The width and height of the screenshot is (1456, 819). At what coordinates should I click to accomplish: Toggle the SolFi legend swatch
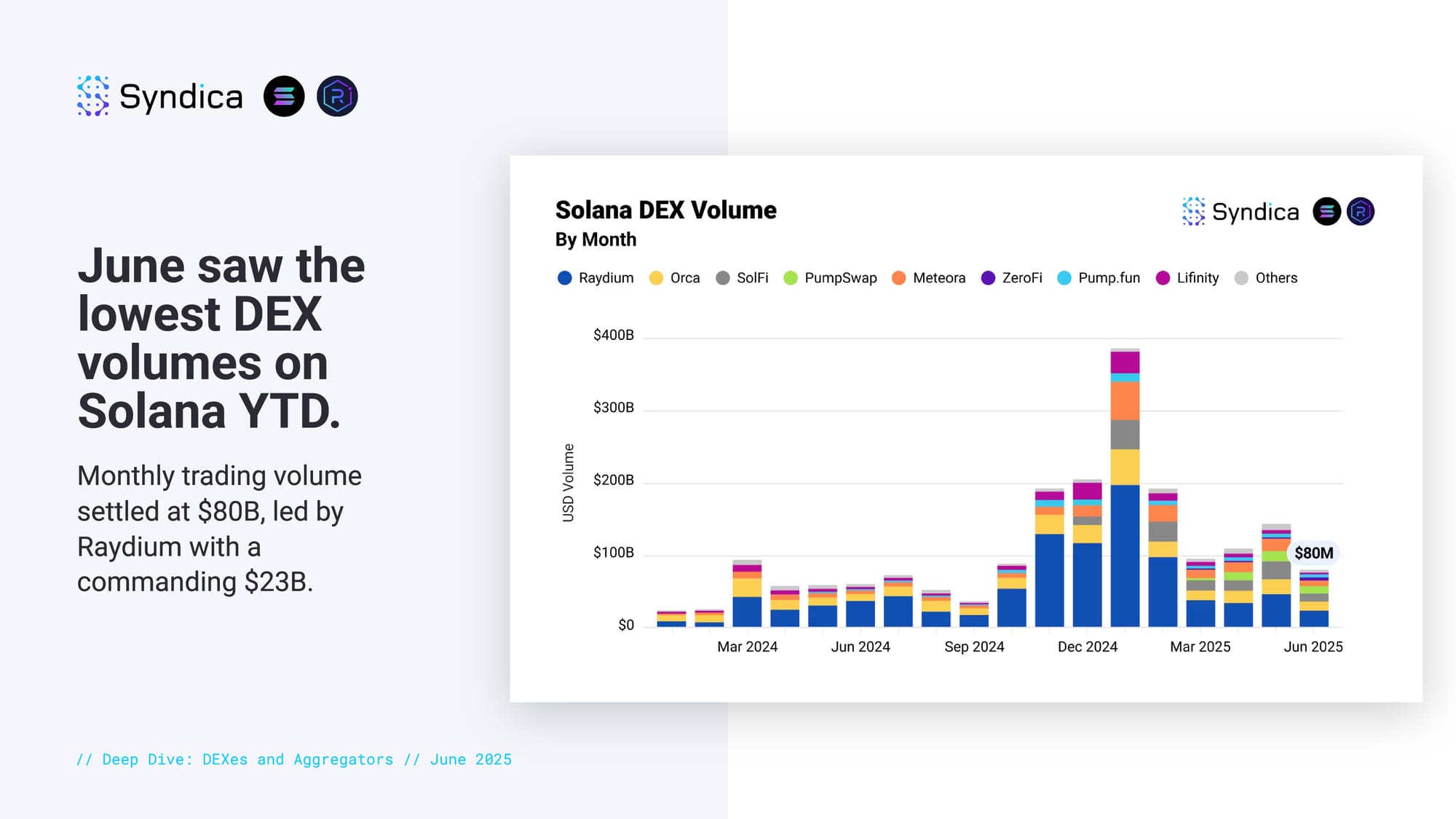tap(722, 278)
